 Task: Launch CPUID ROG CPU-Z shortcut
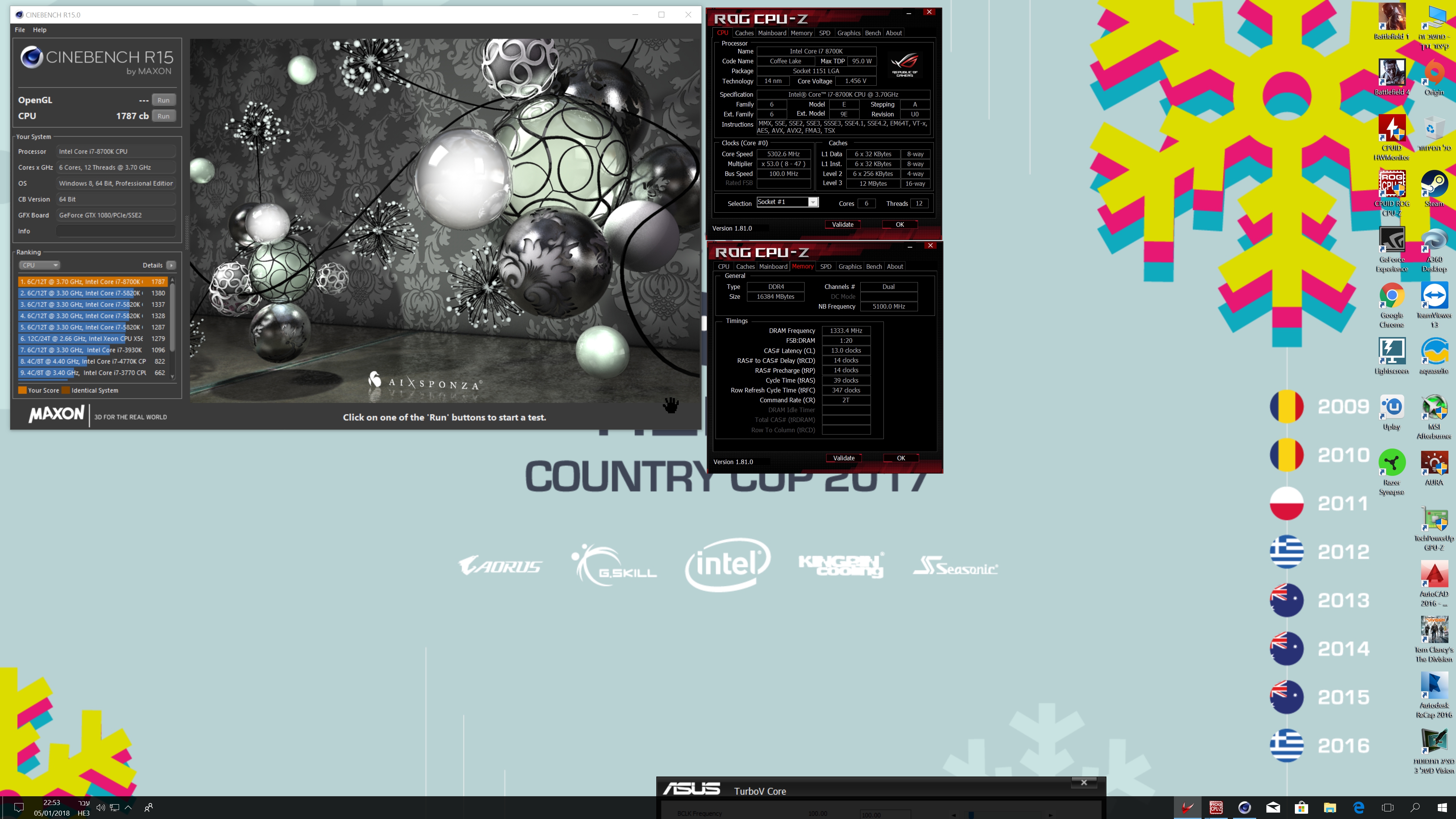[1391, 193]
